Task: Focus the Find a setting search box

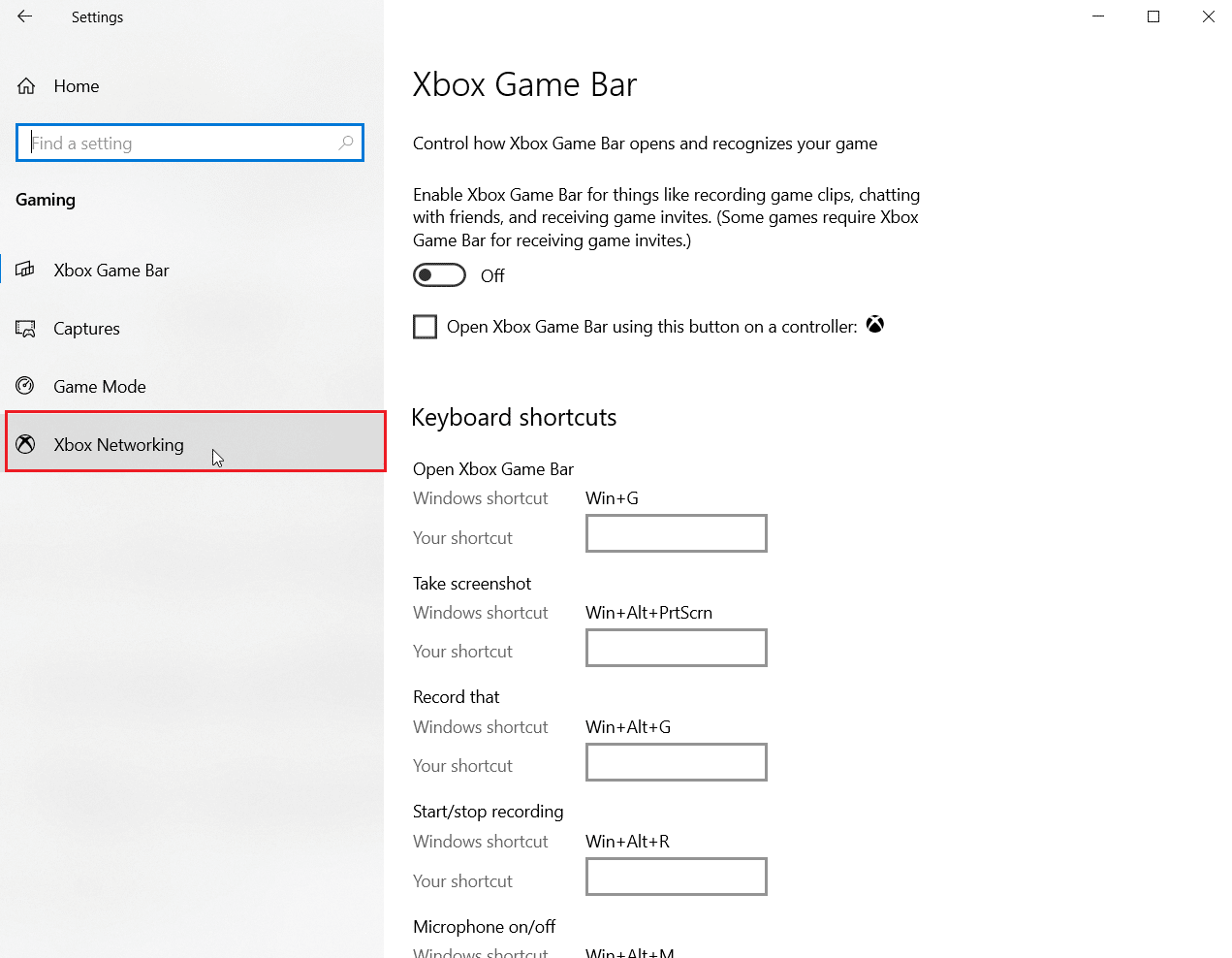Action: tap(190, 143)
